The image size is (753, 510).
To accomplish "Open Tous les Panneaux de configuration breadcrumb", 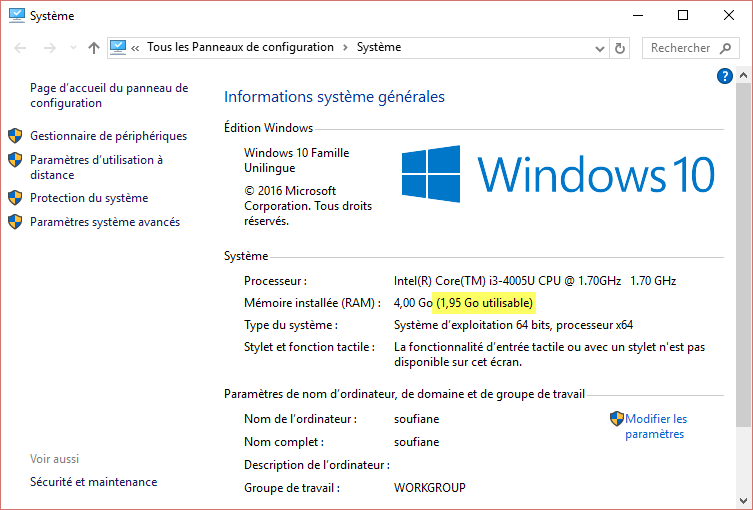I will pos(240,47).
